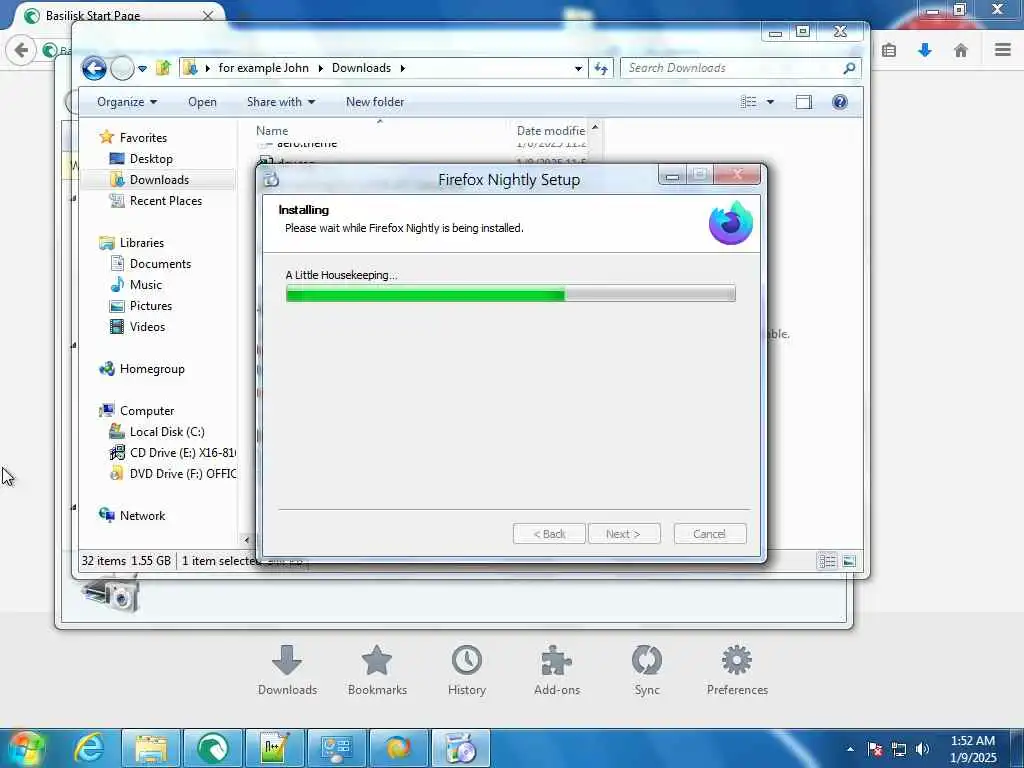Click file list scroll up arrow
Viewport: 1024px width, 768px height.
point(595,127)
